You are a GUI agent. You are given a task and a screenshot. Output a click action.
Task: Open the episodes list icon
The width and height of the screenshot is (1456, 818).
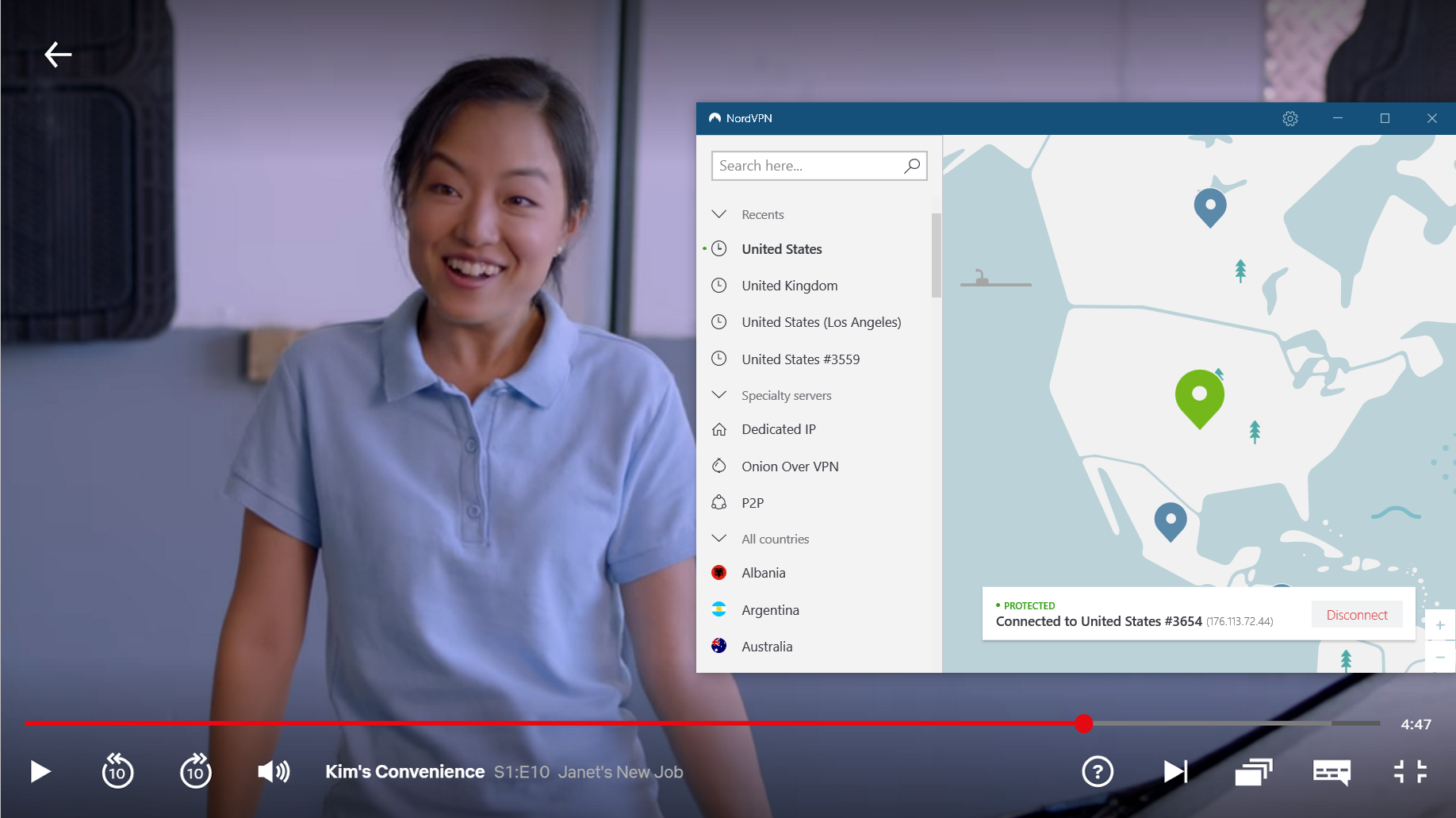coord(1253,771)
